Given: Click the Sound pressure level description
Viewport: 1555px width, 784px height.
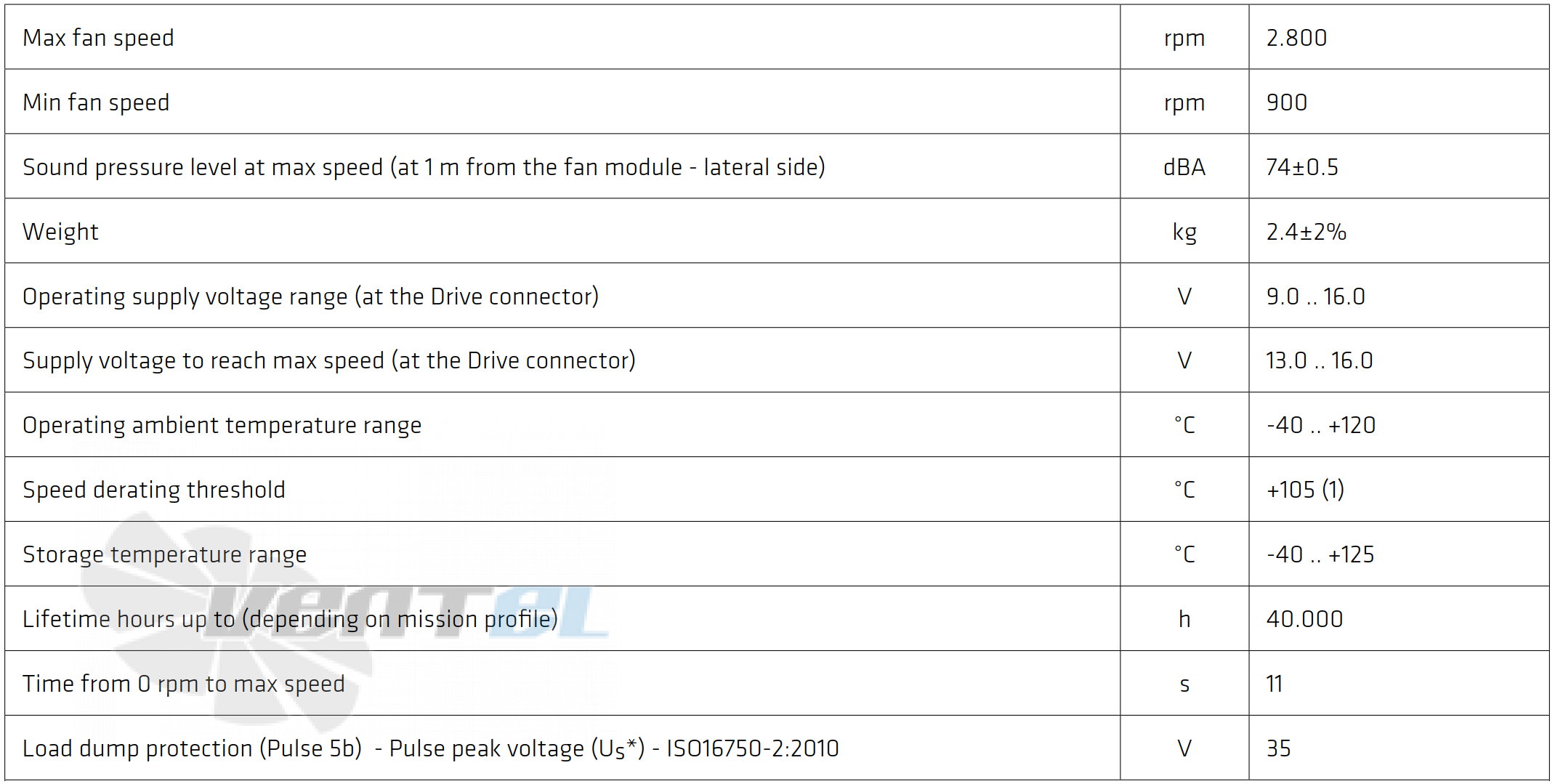Looking at the screenshot, I should coord(424,167).
